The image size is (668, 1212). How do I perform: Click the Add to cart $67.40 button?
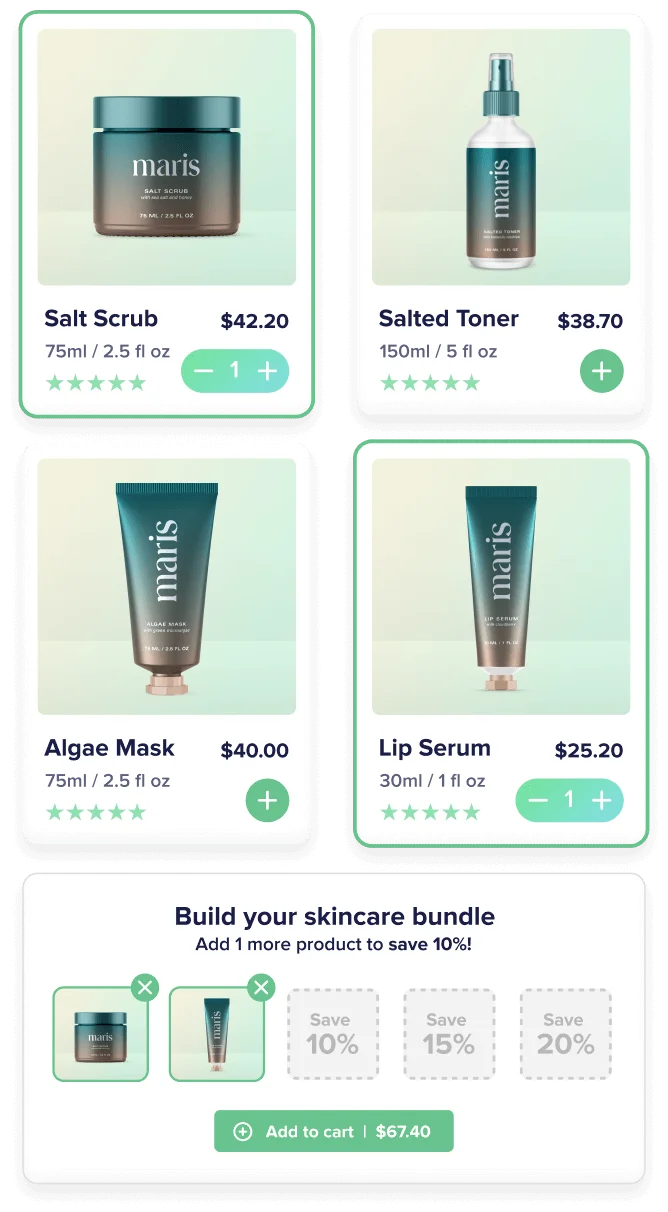[x=334, y=1131]
